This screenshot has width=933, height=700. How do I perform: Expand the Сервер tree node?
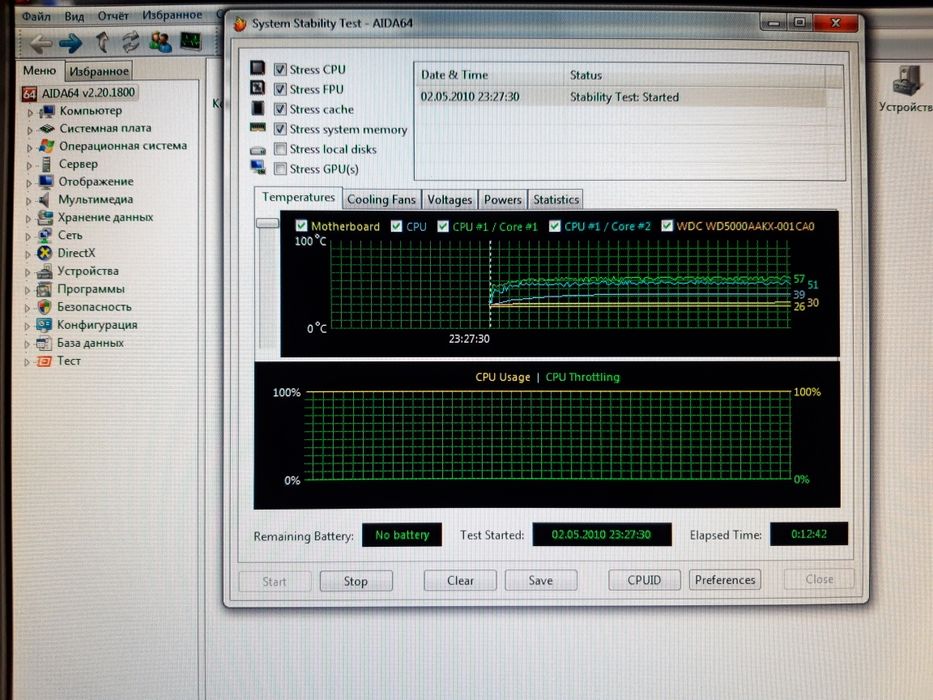tap(30, 165)
